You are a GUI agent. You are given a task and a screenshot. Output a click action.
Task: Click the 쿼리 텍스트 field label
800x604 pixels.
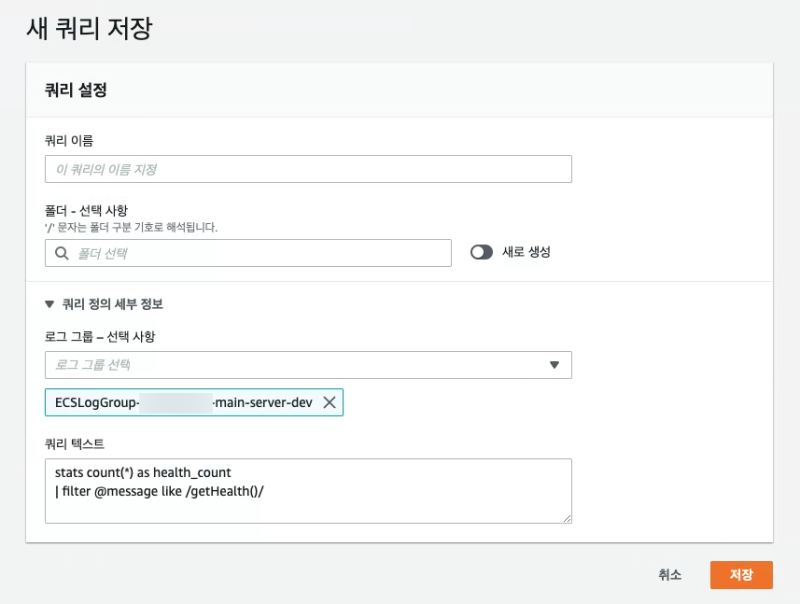pyautogui.click(x=74, y=442)
